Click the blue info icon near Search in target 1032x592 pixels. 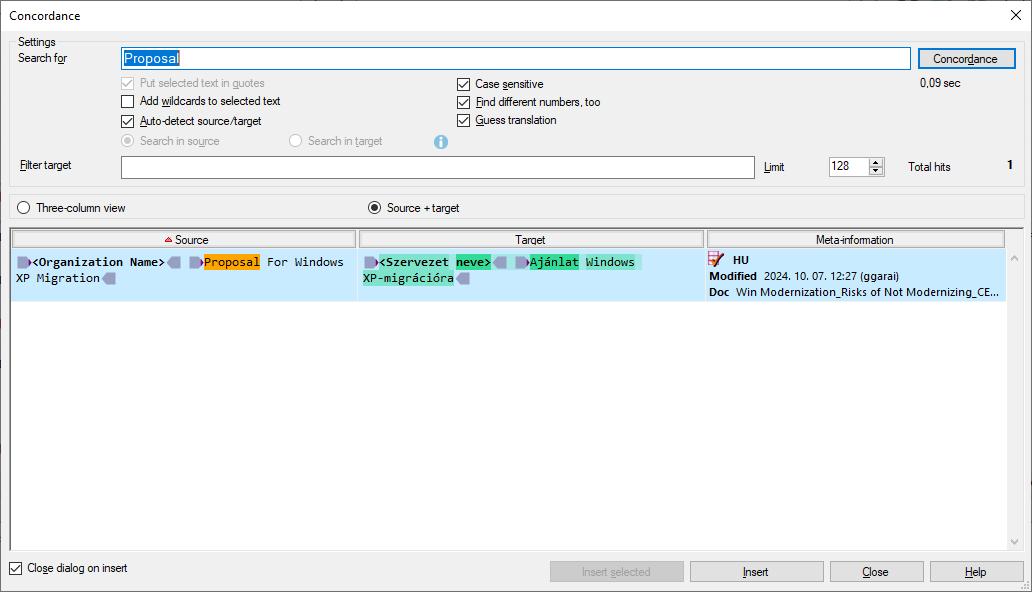441,141
